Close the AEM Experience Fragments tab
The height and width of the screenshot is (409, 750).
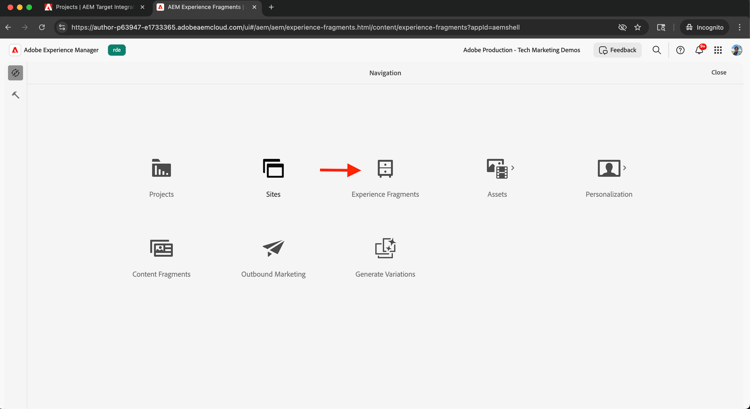[254, 7]
